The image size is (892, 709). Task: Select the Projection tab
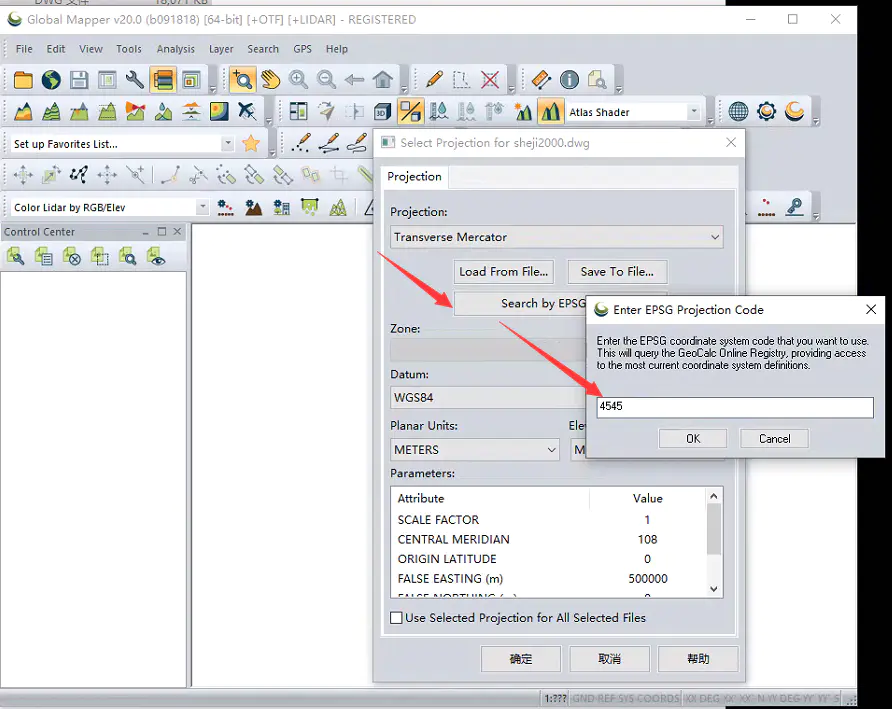click(414, 176)
